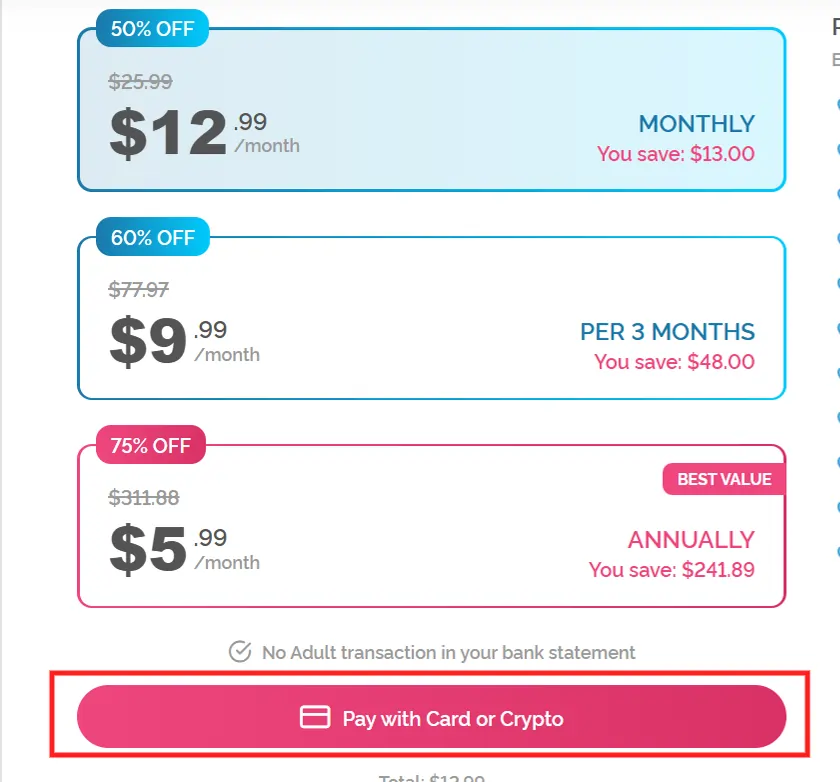Click the Total: $12.99 text at bottom

click(433, 775)
